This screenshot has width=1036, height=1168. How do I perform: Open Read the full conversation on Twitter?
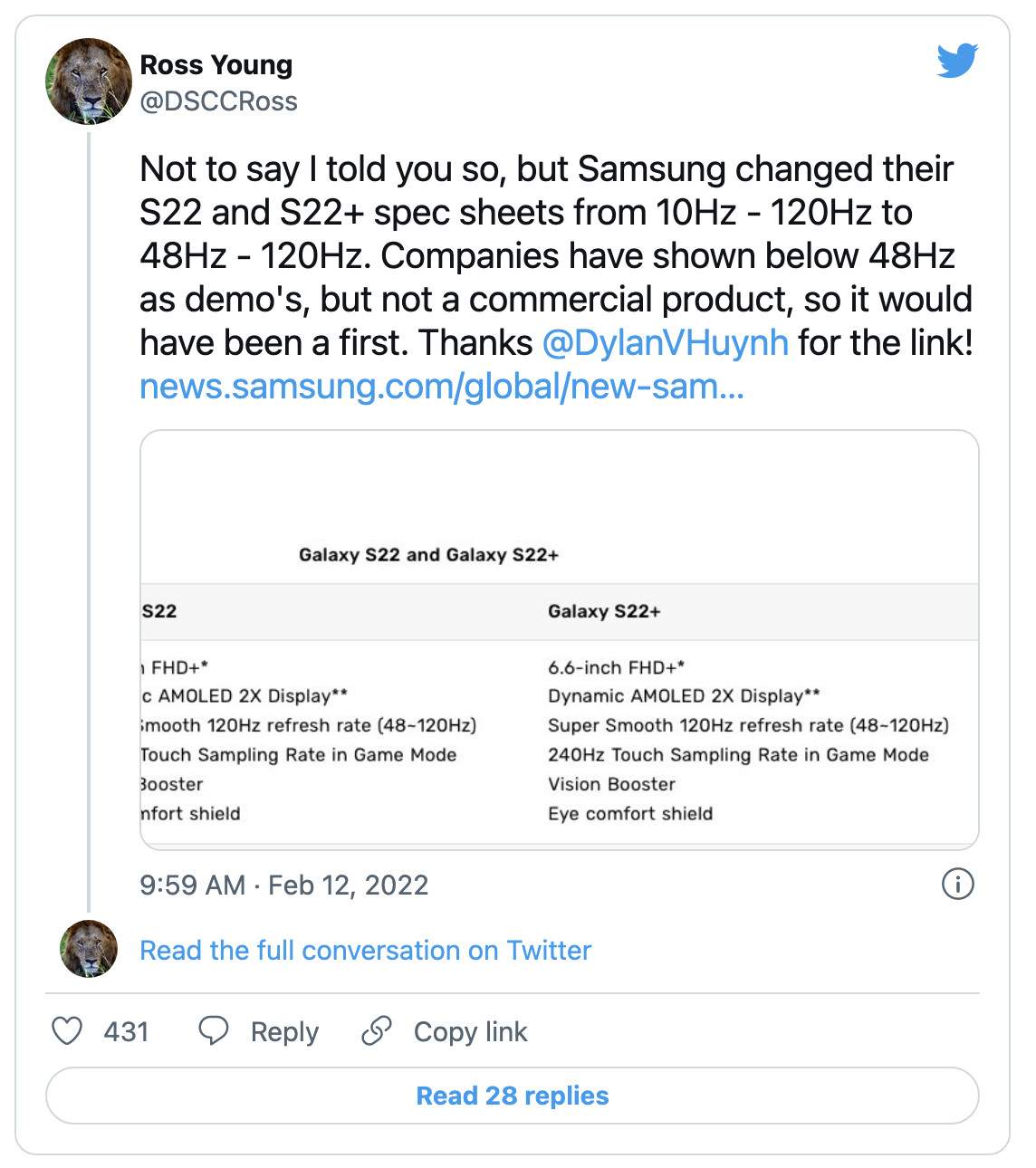click(x=364, y=951)
